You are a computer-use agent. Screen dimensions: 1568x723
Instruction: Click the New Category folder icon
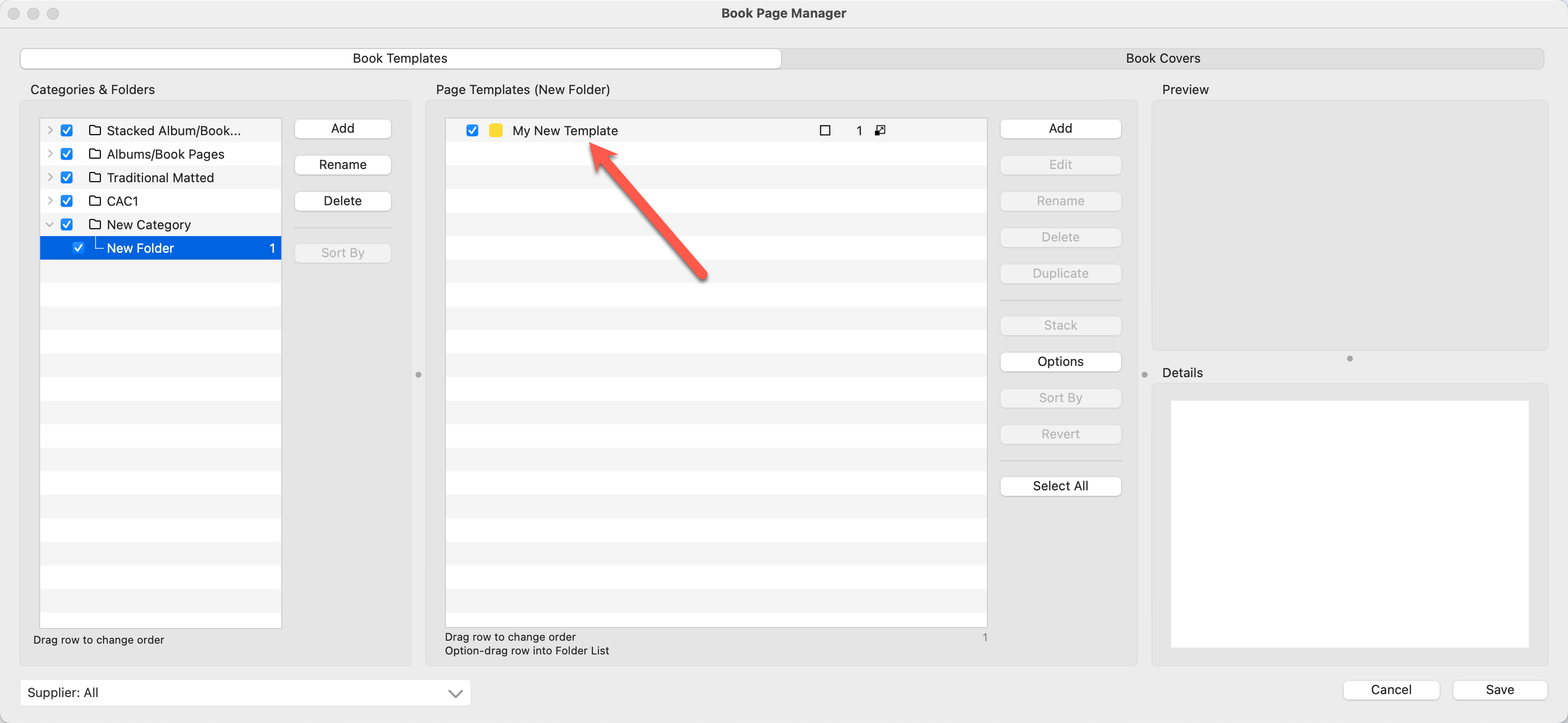[x=95, y=224]
